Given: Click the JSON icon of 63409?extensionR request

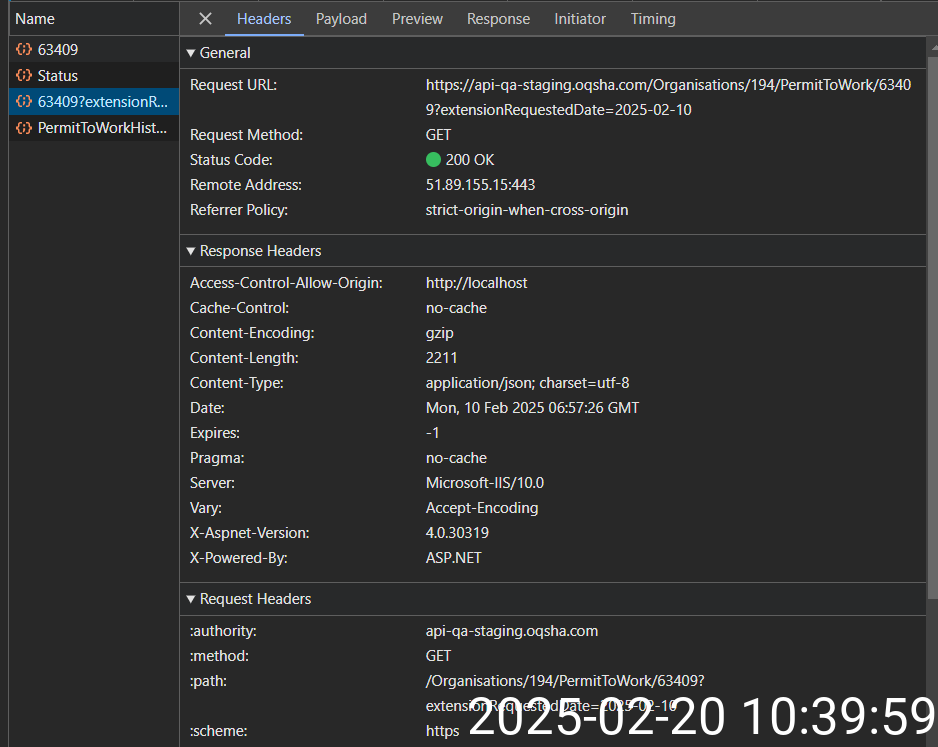Looking at the screenshot, I should (24, 102).
